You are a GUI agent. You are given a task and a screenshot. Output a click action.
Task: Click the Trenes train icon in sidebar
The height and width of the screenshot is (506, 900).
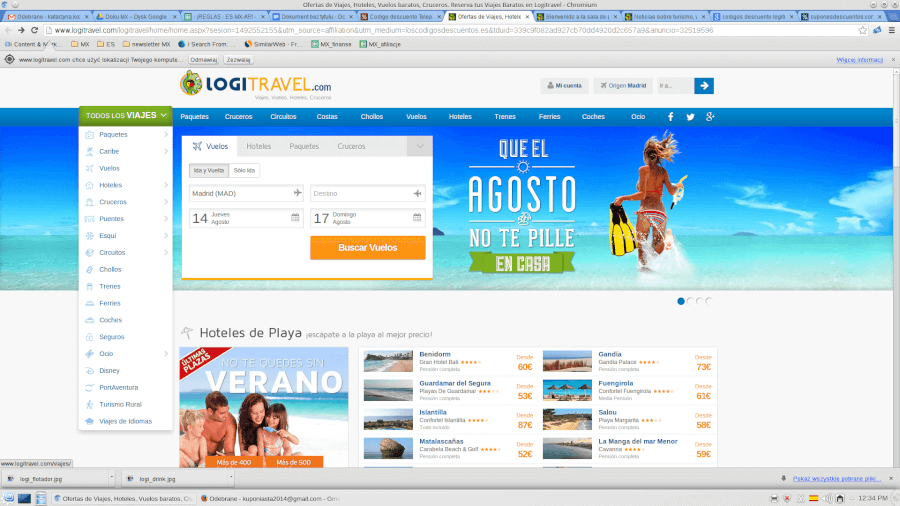click(90, 286)
